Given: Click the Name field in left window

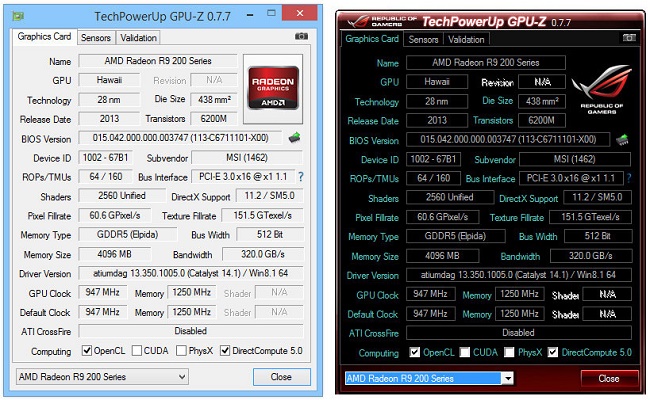Looking at the screenshot, I should 158,61.
